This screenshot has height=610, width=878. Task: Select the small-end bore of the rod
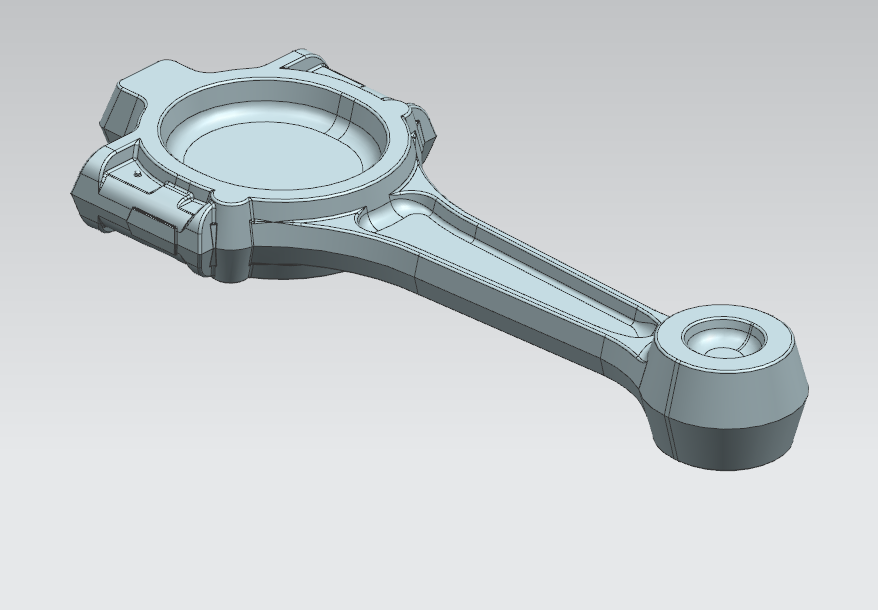pos(723,339)
